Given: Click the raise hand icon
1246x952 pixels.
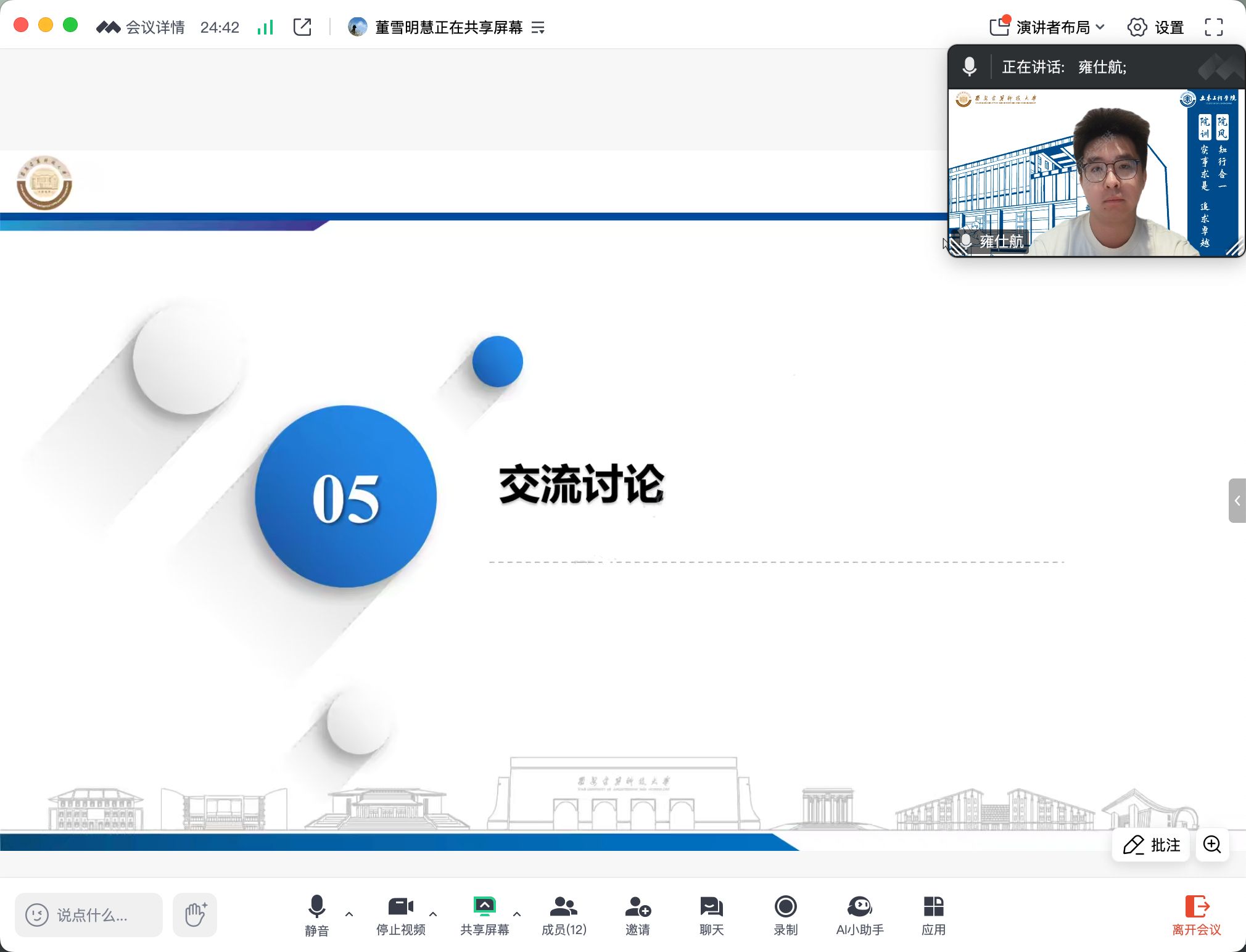Looking at the screenshot, I should (x=195, y=914).
